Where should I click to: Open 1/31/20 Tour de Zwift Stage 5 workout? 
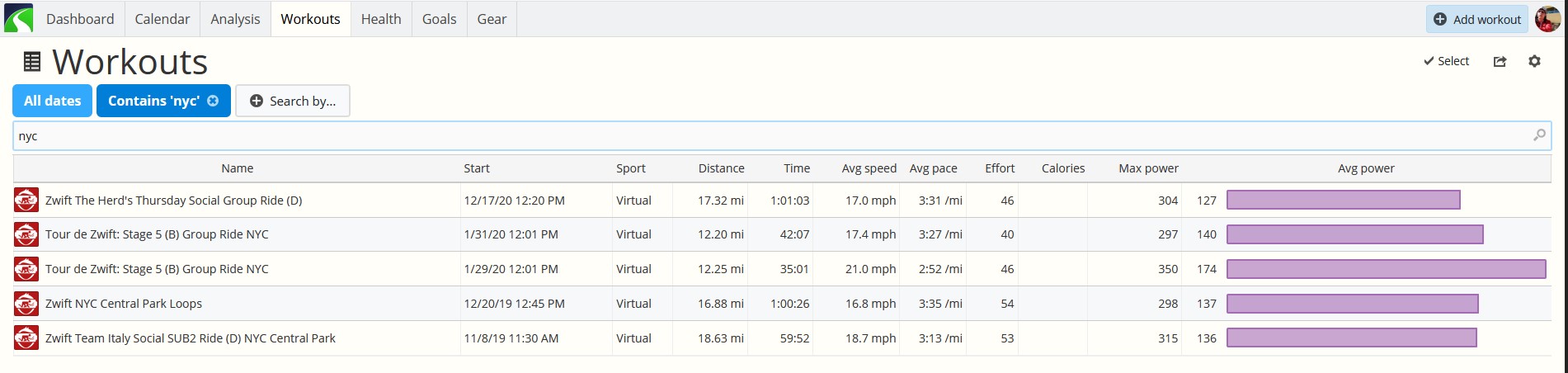coord(157,234)
